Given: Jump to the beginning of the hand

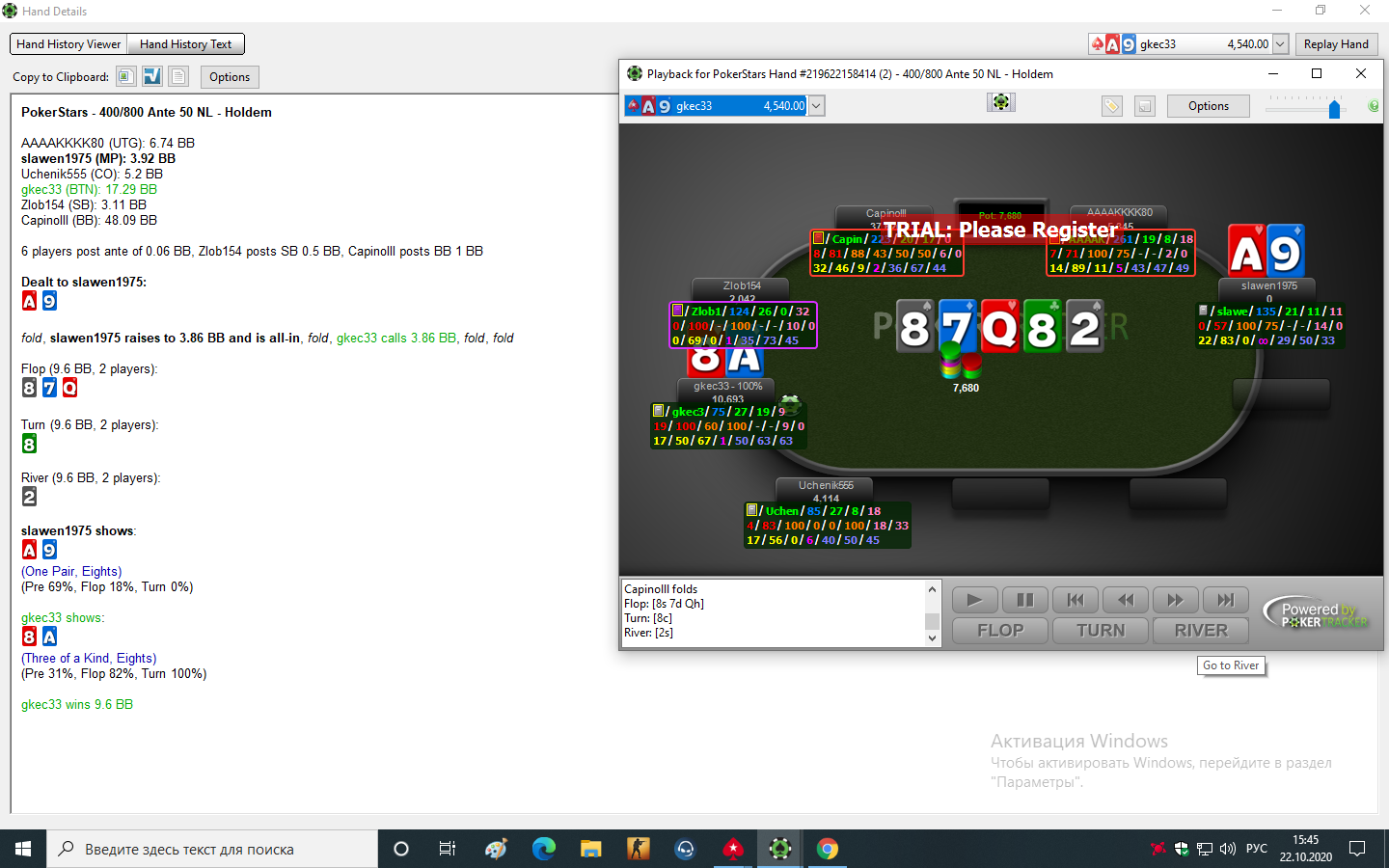Looking at the screenshot, I should [x=1075, y=600].
